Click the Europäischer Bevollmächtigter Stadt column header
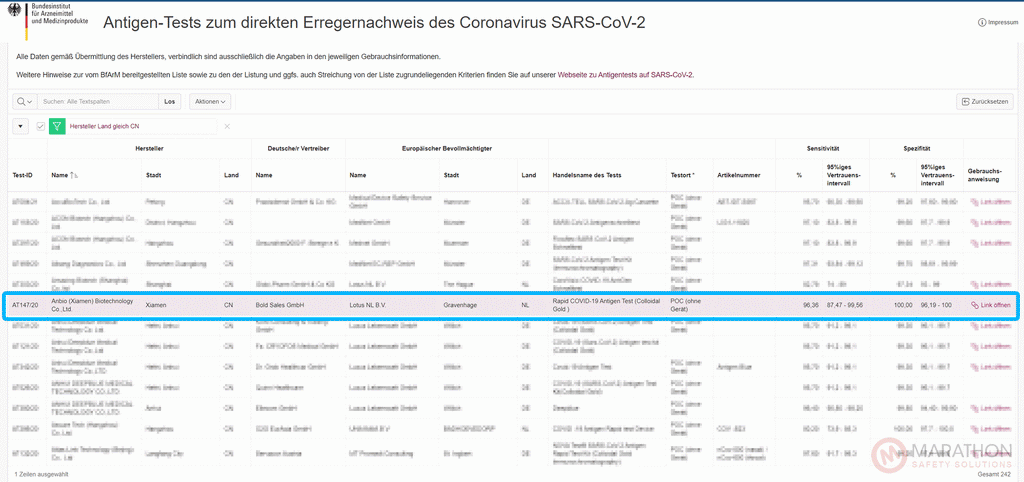The image size is (1024, 482). coord(452,176)
